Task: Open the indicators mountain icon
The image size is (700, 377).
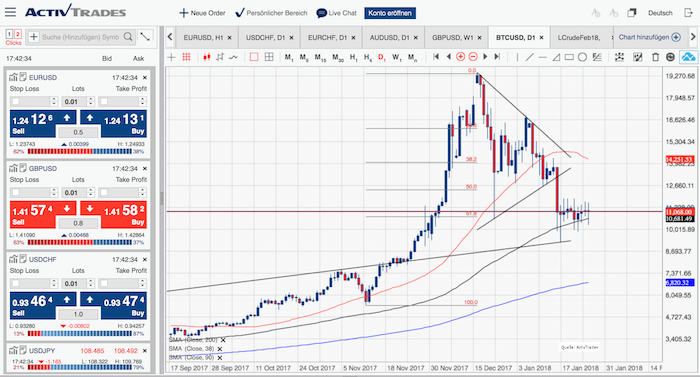Action: (689, 57)
